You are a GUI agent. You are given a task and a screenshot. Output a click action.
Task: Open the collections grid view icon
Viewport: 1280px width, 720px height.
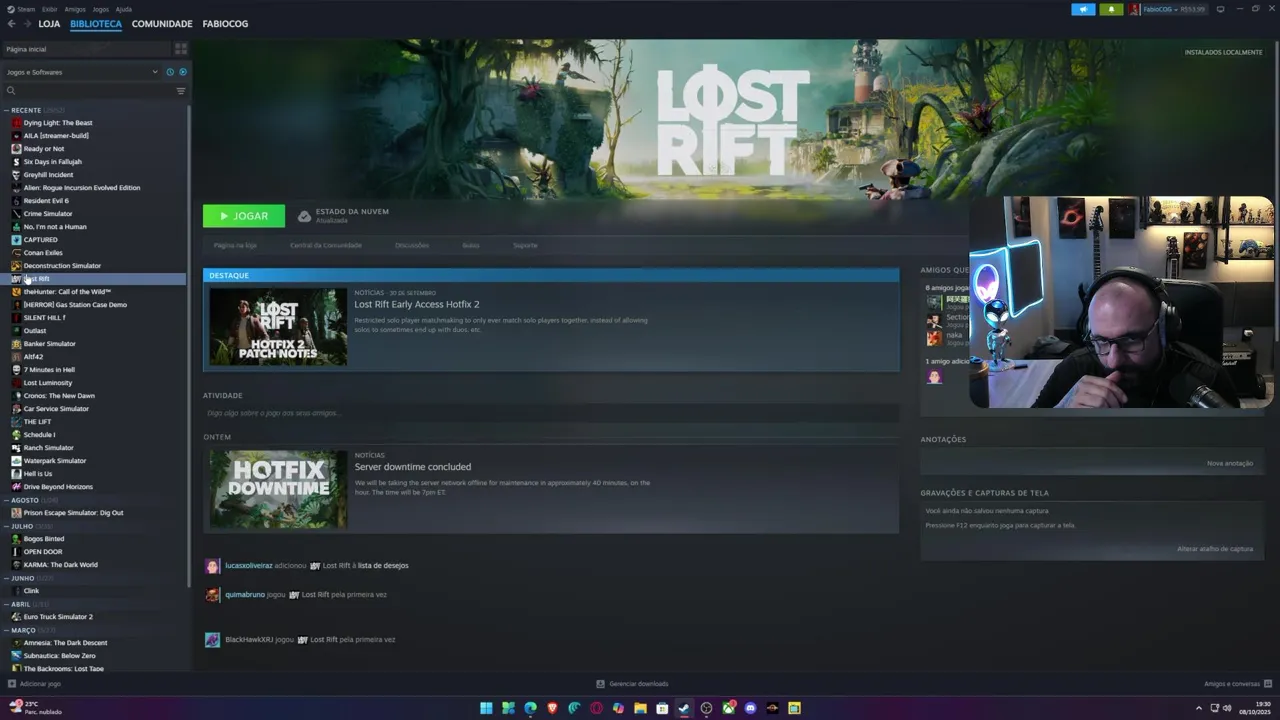coord(181,48)
